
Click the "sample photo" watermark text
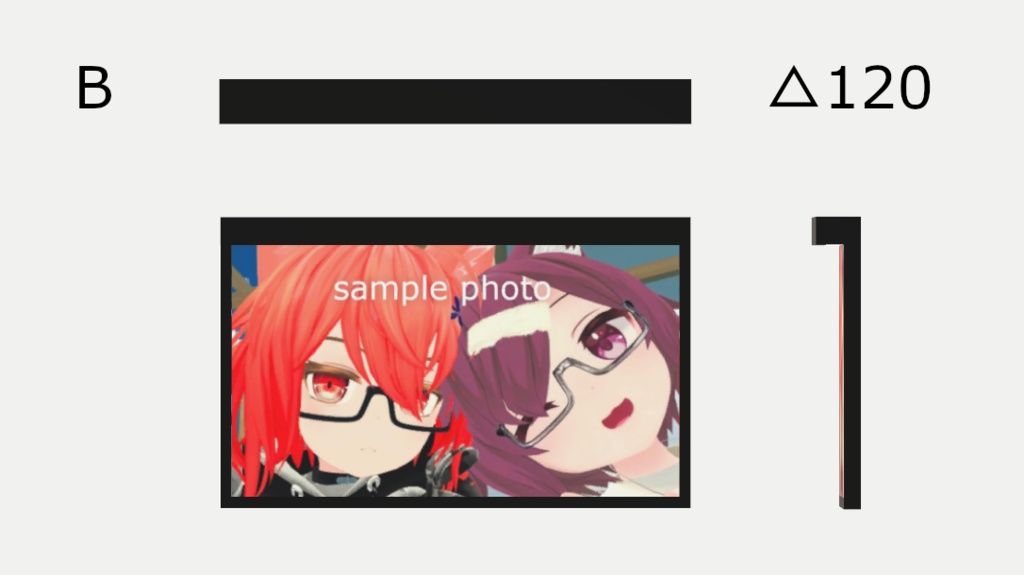(x=441, y=289)
